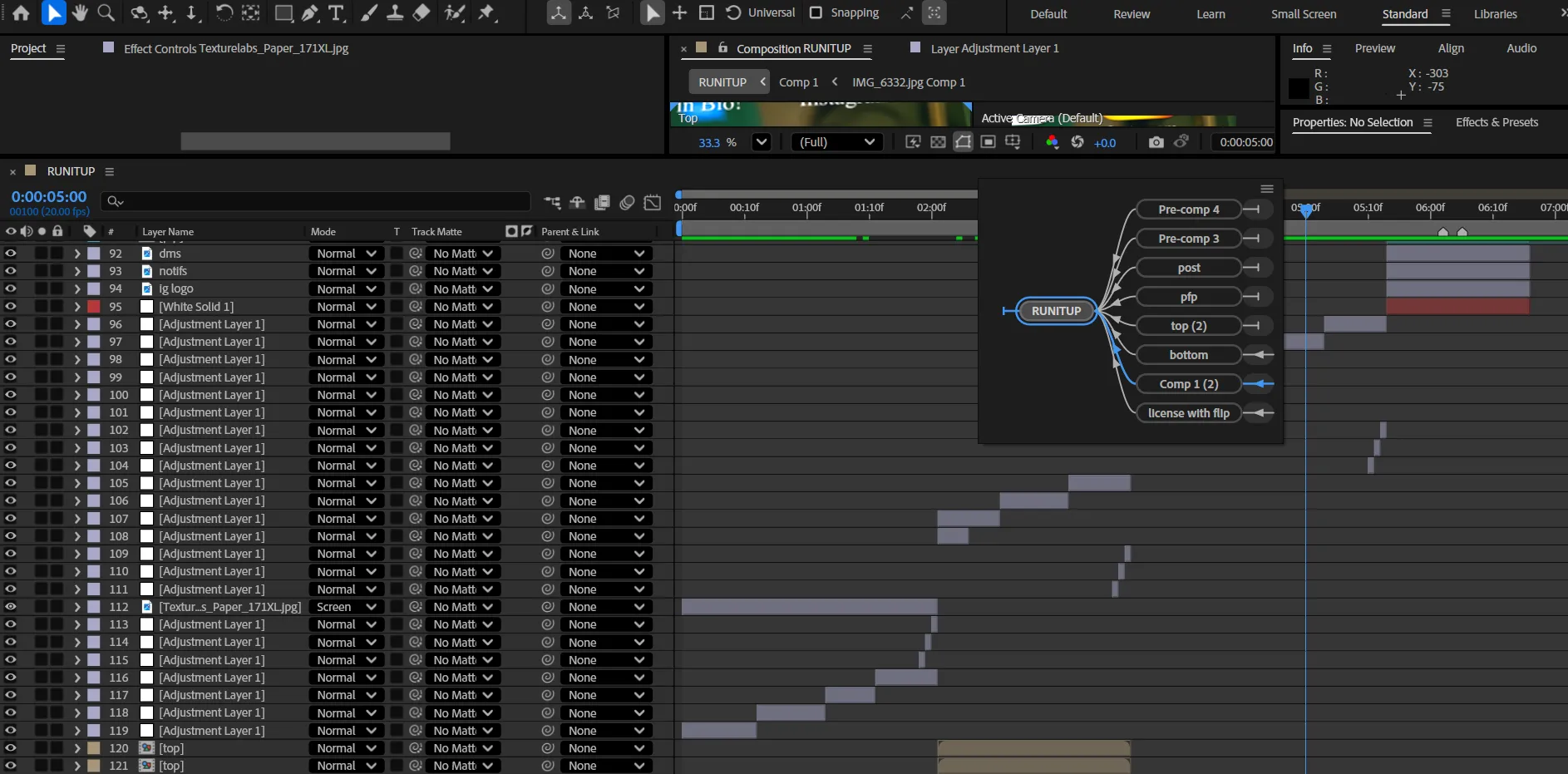Select the Pen tool

(x=309, y=12)
